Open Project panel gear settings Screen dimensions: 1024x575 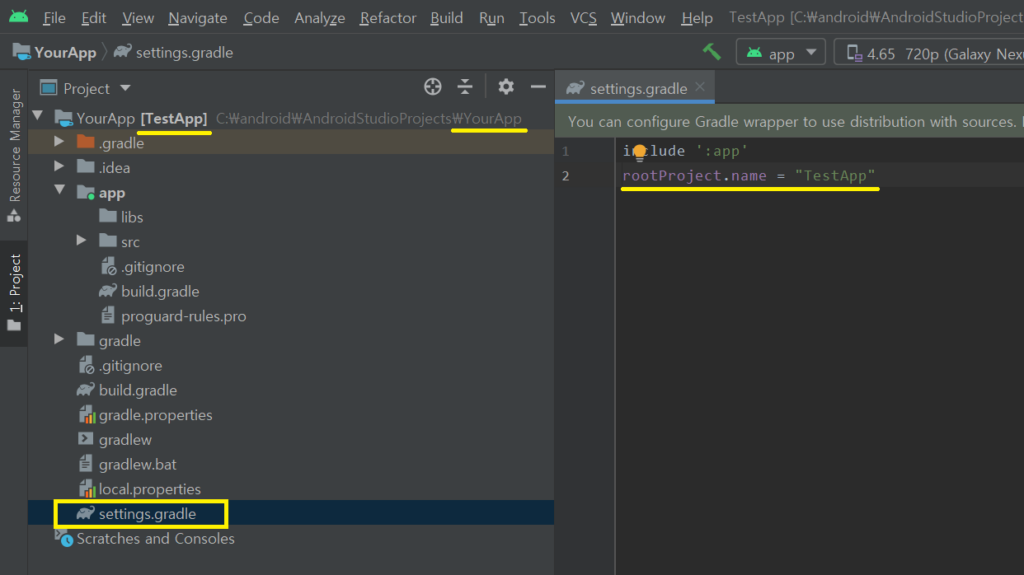[x=506, y=88]
